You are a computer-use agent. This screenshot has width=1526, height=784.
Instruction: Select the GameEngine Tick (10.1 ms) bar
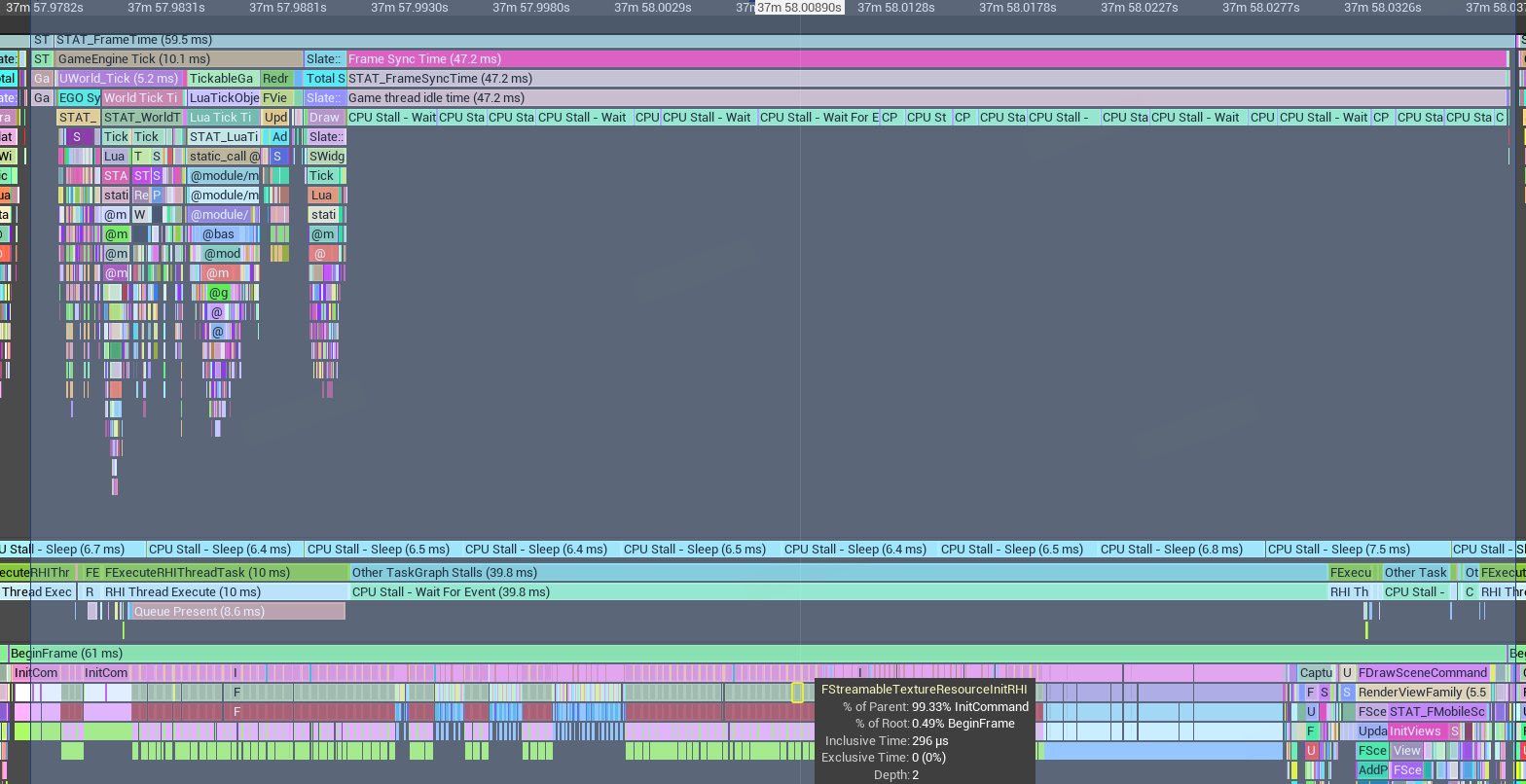(178, 59)
